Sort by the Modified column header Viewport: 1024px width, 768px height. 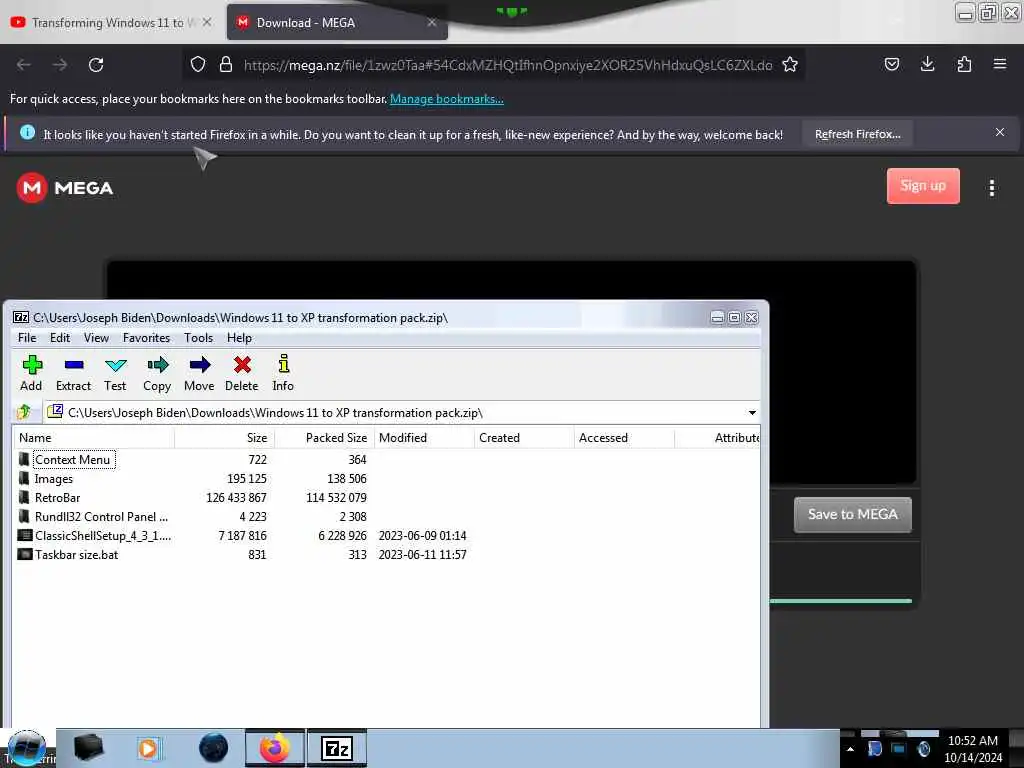pyautogui.click(x=424, y=438)
